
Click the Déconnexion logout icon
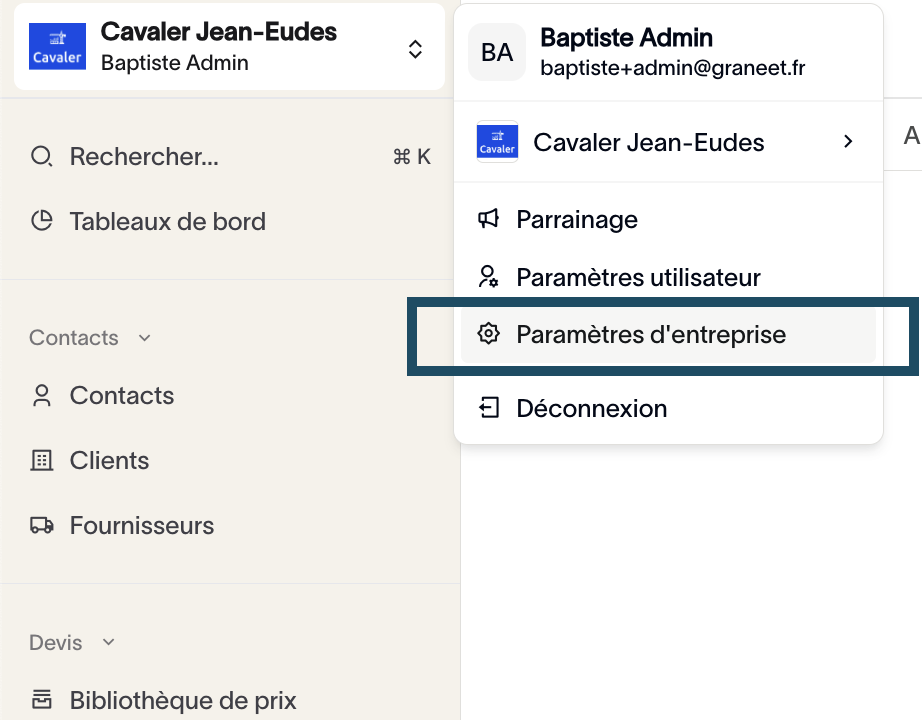click(488, 408)
